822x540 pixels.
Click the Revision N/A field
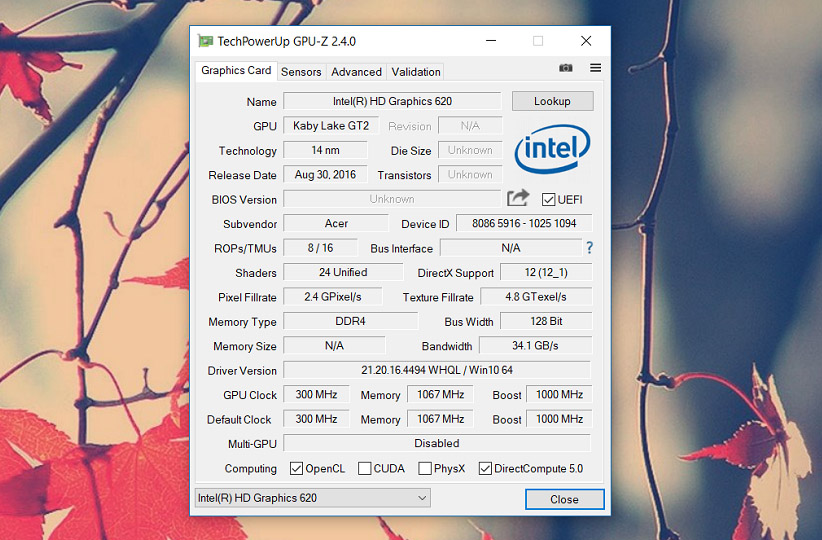coord(470,126)
